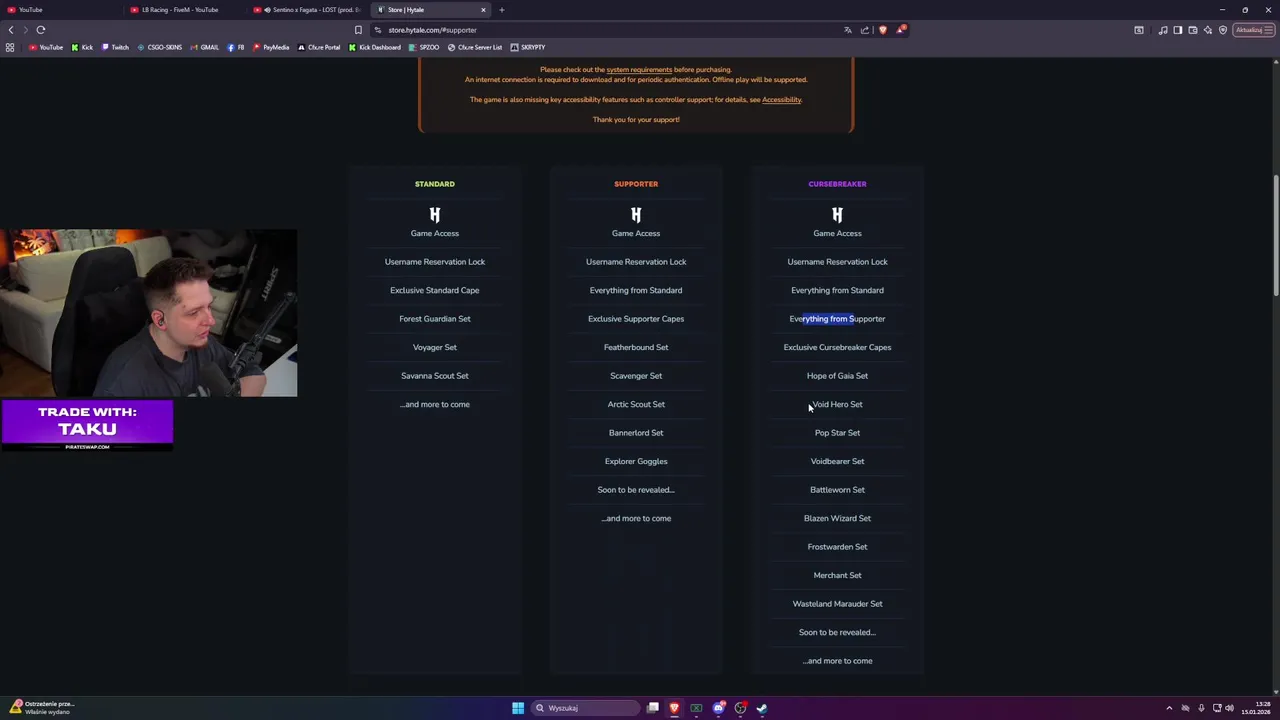Open the VPN shield icon
The image size is (1280, 720).
1222,30
